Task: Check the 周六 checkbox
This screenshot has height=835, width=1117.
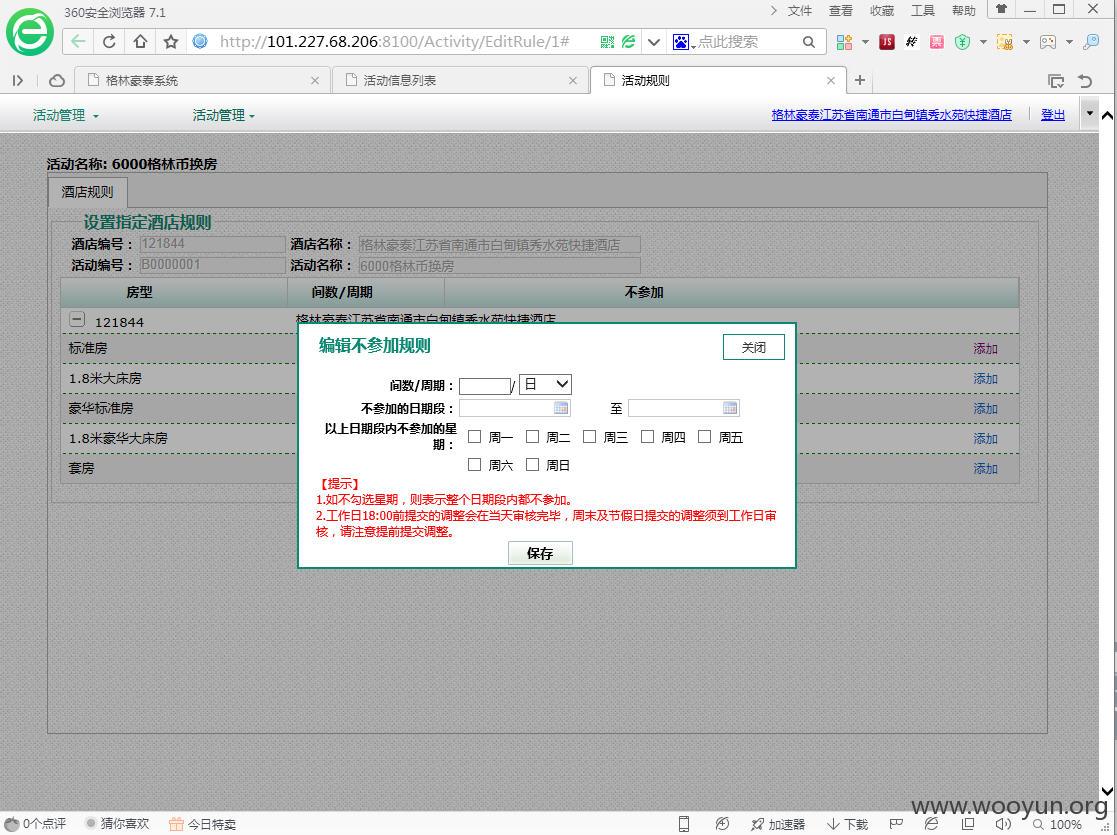Action: pos(474,465)
